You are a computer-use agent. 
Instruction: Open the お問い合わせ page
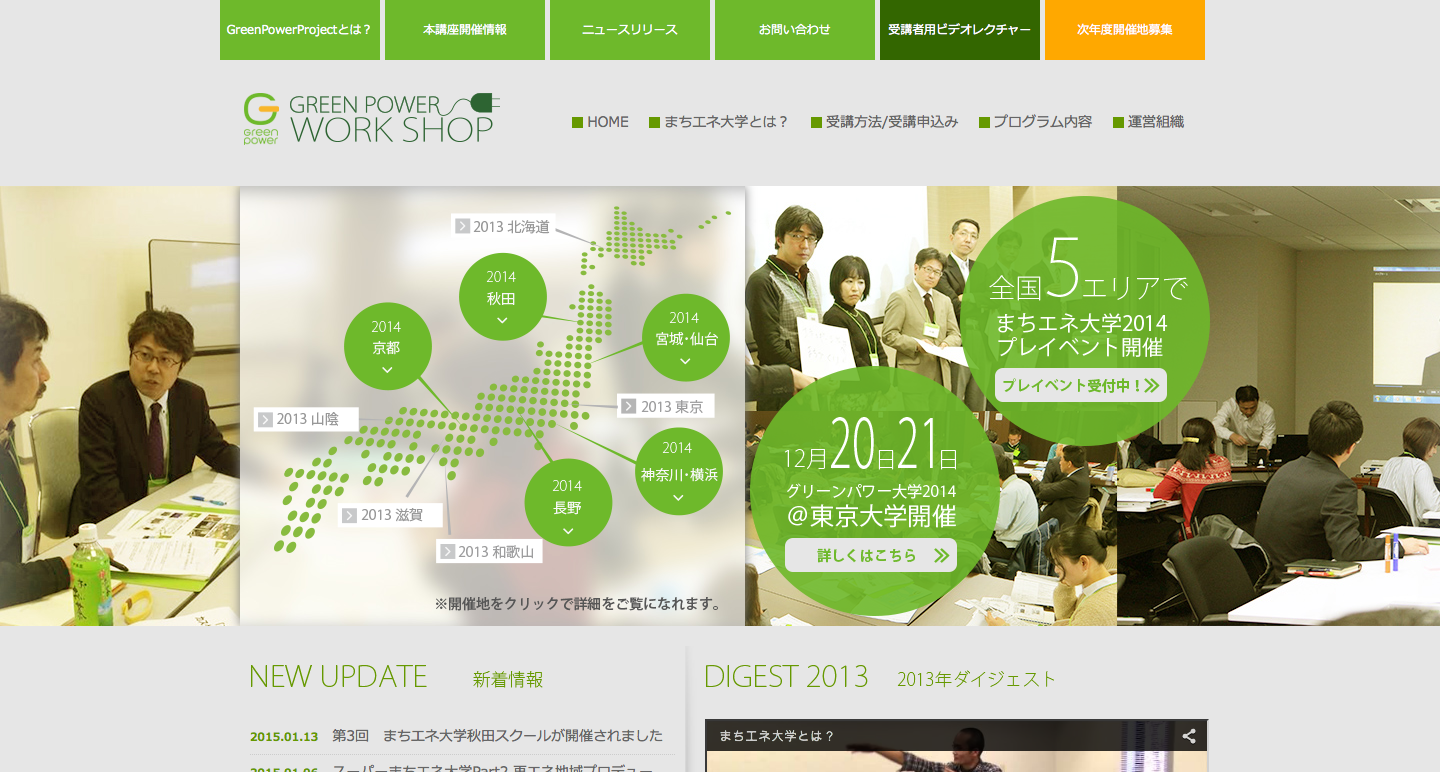(794, 30)
